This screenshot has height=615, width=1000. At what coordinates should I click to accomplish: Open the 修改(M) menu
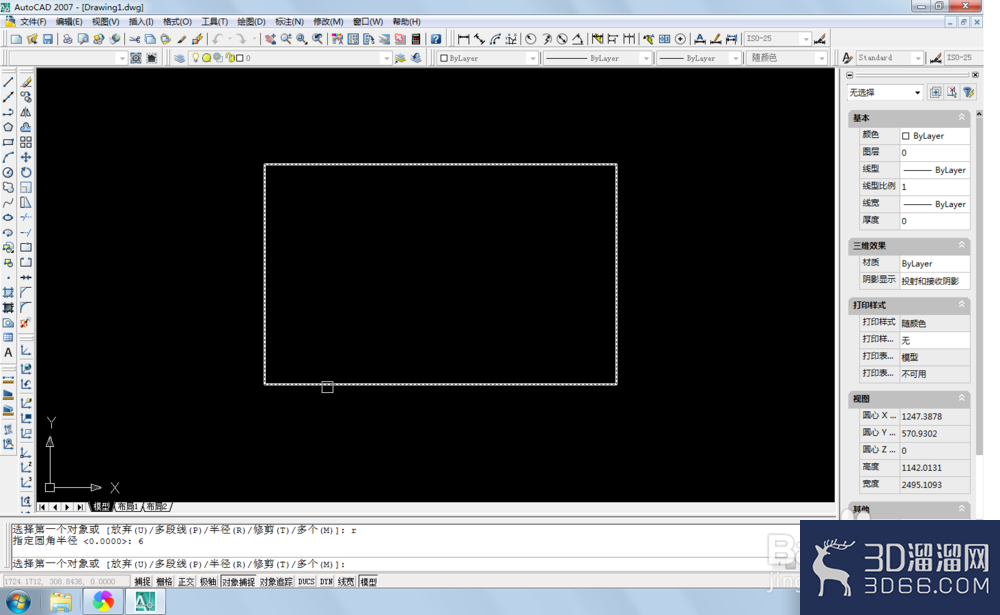(x=328, y=22)
